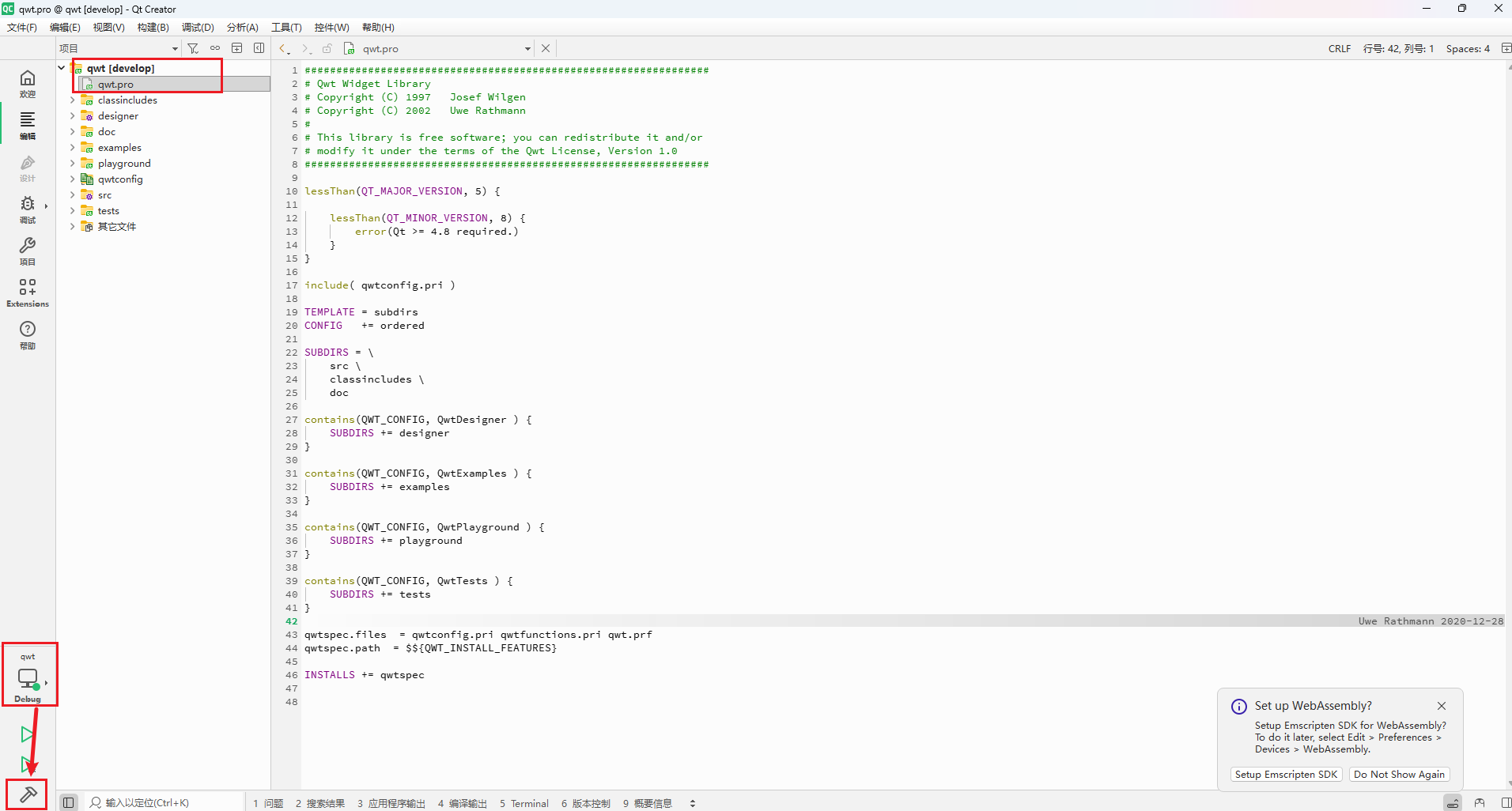The width and height of the screenshot is (1512, 811).
Task: Expand the playground folder
Action: 73,164
